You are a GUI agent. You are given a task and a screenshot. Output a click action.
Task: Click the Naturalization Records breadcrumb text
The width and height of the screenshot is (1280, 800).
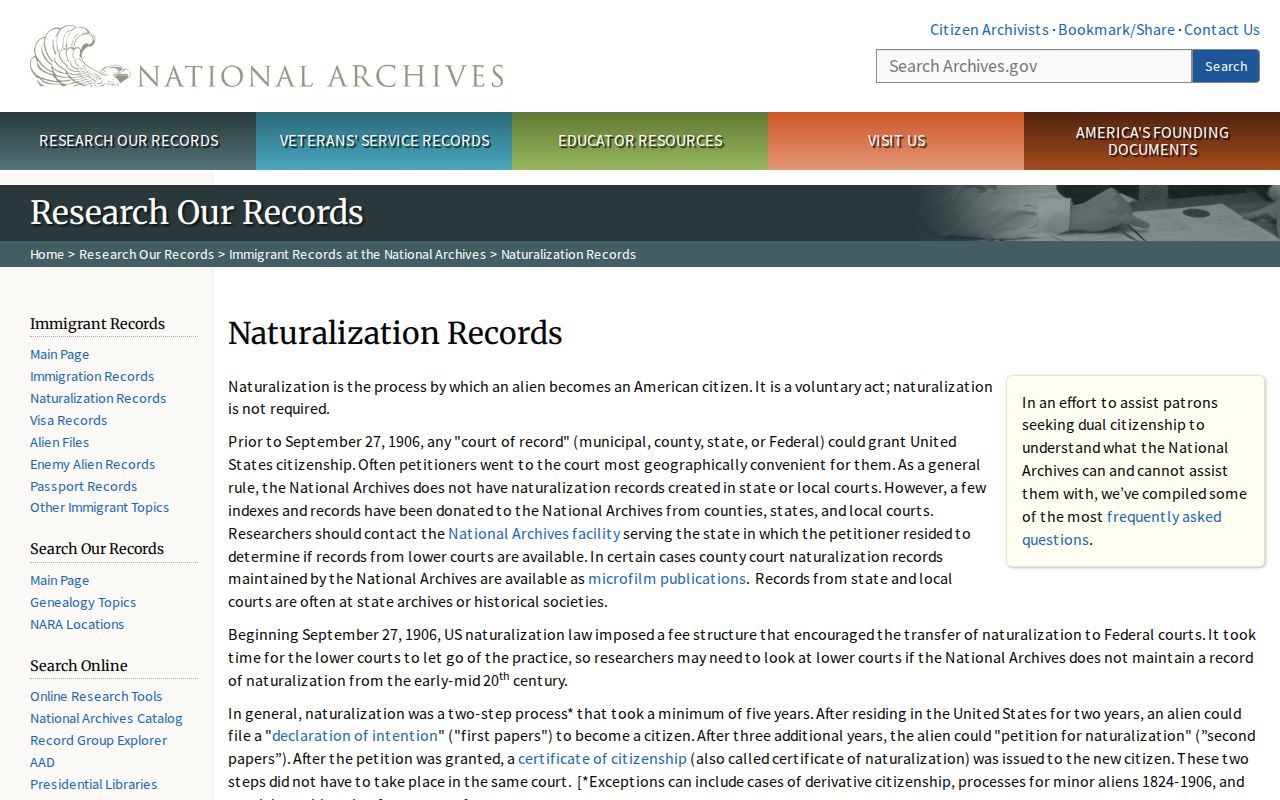pyautogui.click(x=568, y=254)
